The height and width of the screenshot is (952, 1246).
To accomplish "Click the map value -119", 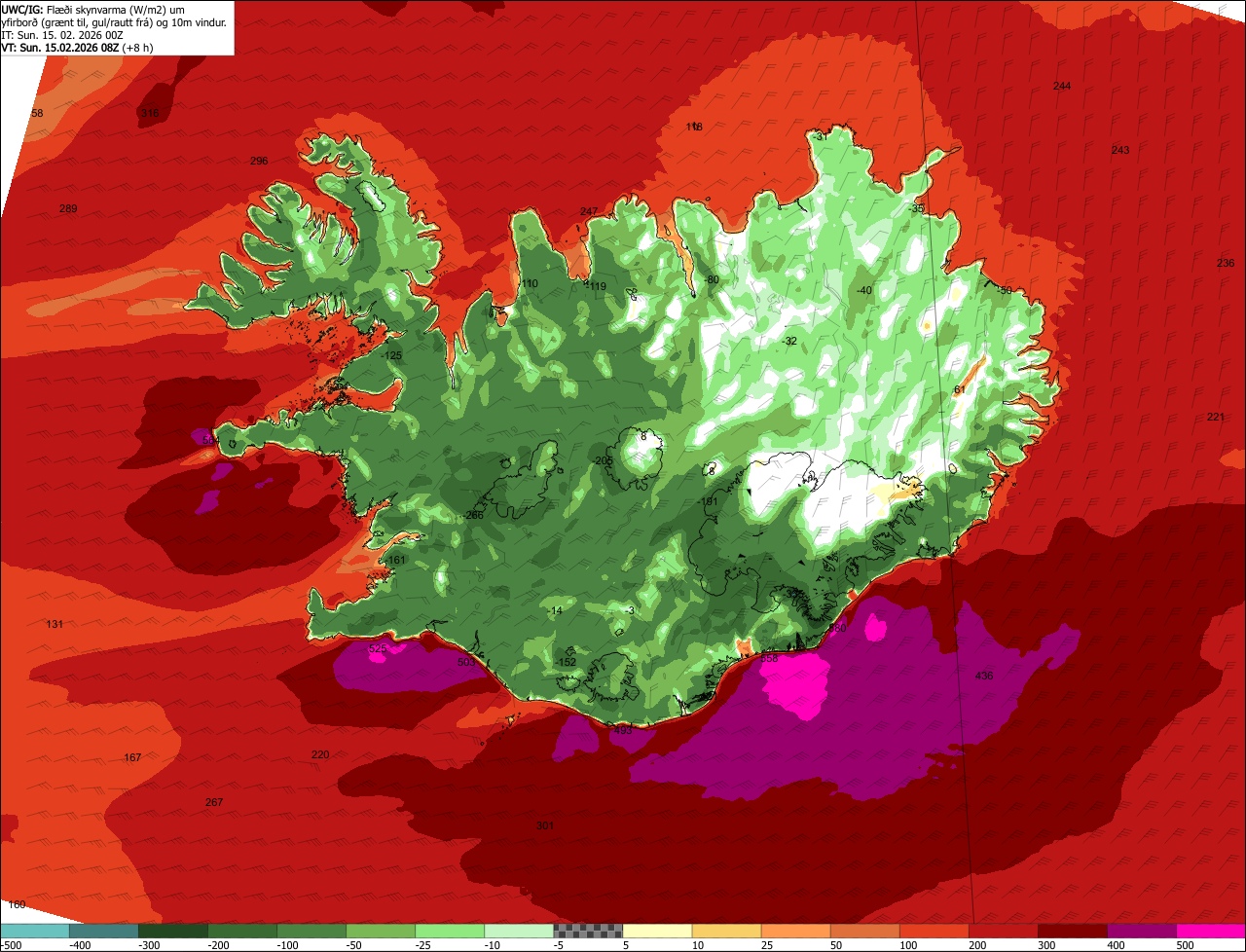I will [596, 286].
